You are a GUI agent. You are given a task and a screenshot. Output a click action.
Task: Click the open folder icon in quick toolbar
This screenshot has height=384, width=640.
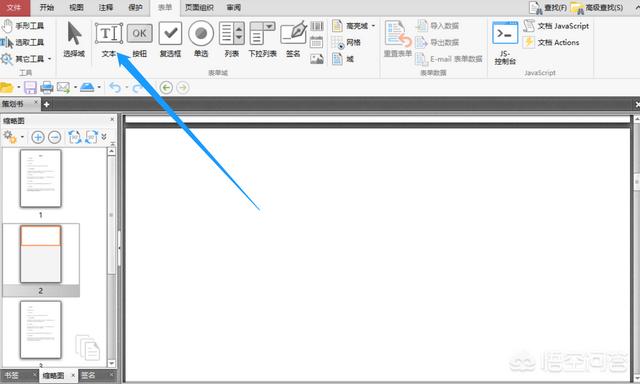(7, 87)
